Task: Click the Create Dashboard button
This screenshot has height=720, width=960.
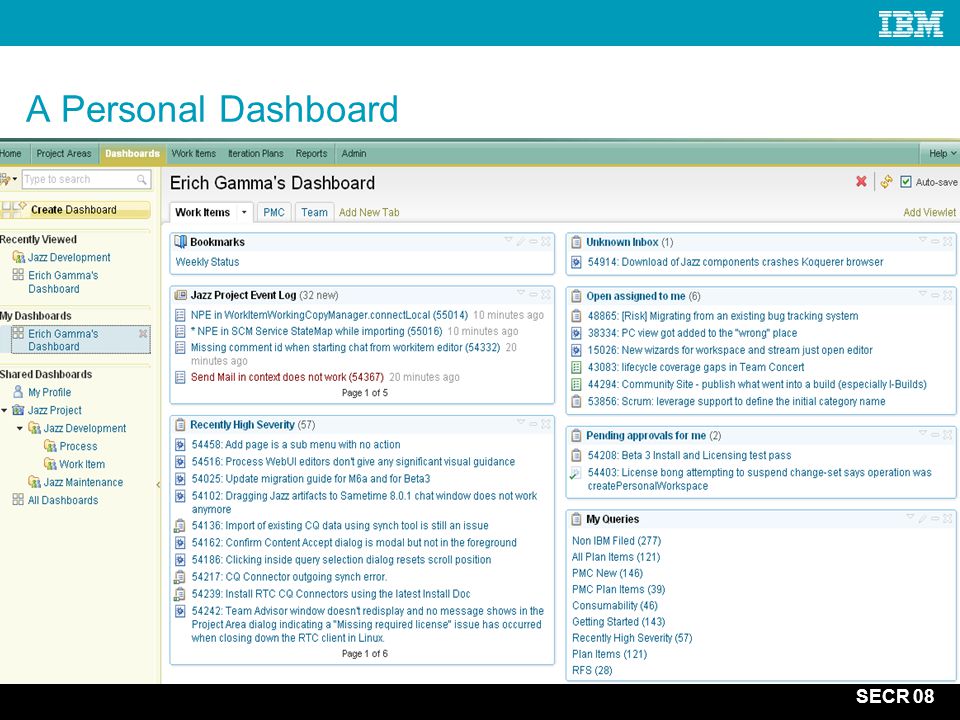Action: pos(75,210)
